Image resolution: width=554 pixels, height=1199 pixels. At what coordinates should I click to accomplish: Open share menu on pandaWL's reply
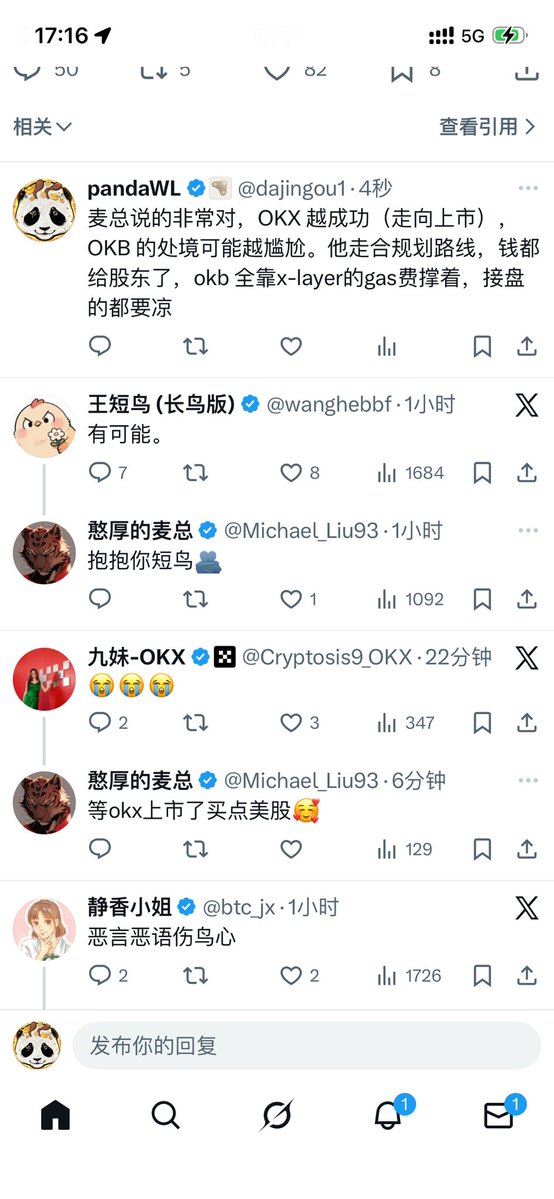[x=526, y=346]
